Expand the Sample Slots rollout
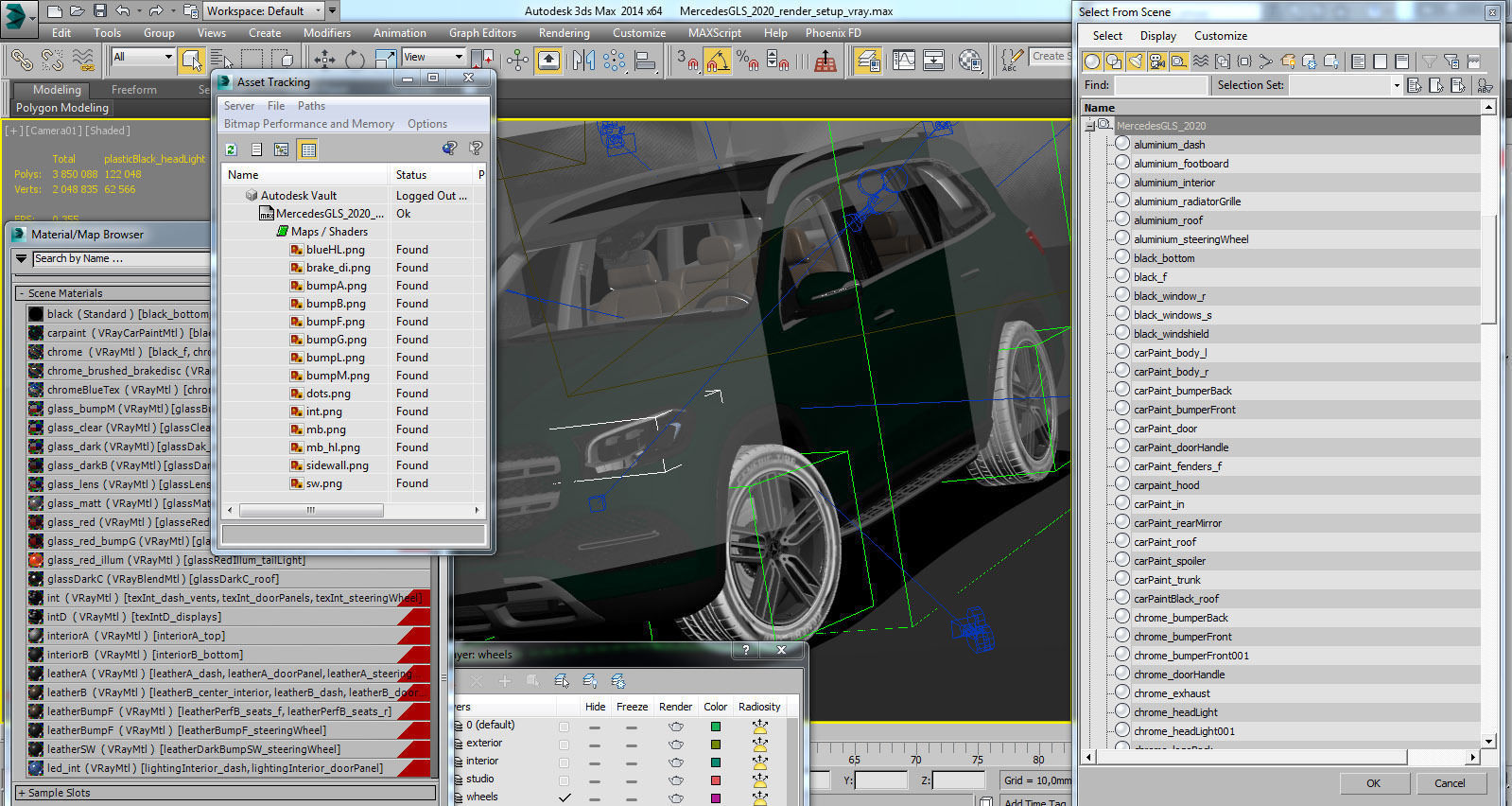This screenshot has height=806, width=1512. click(22, 793)
